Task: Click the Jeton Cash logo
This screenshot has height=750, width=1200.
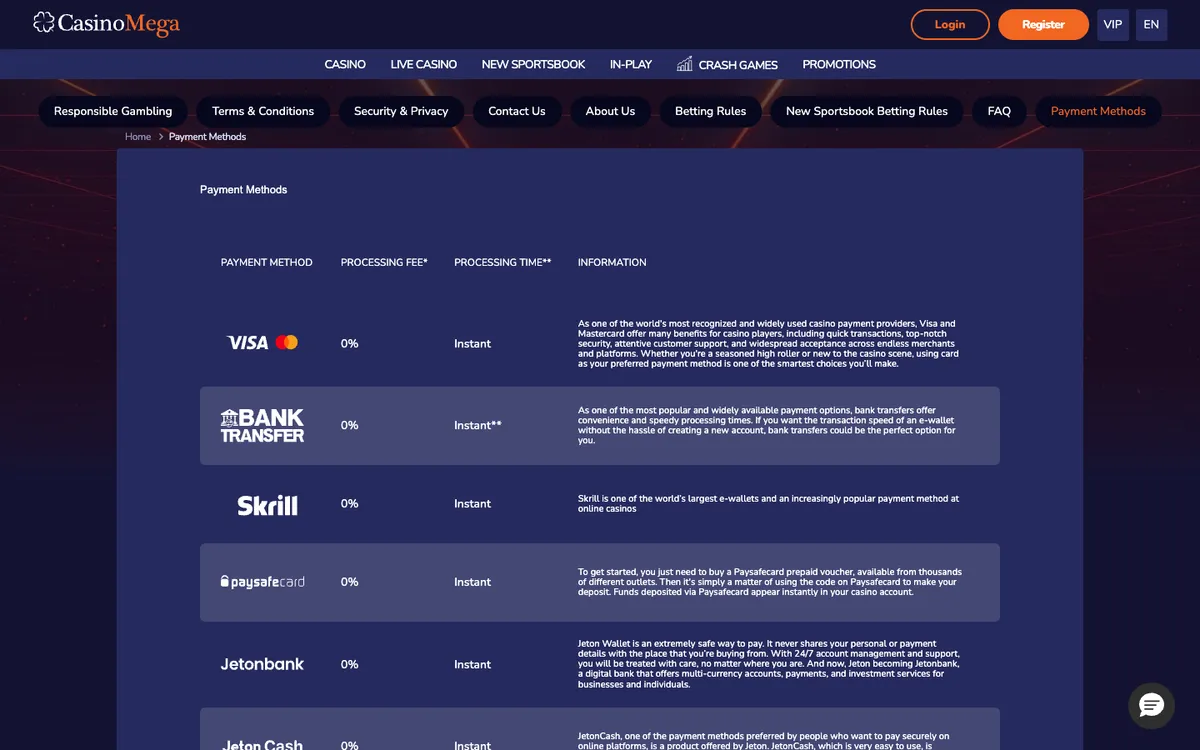Action: 262,745
